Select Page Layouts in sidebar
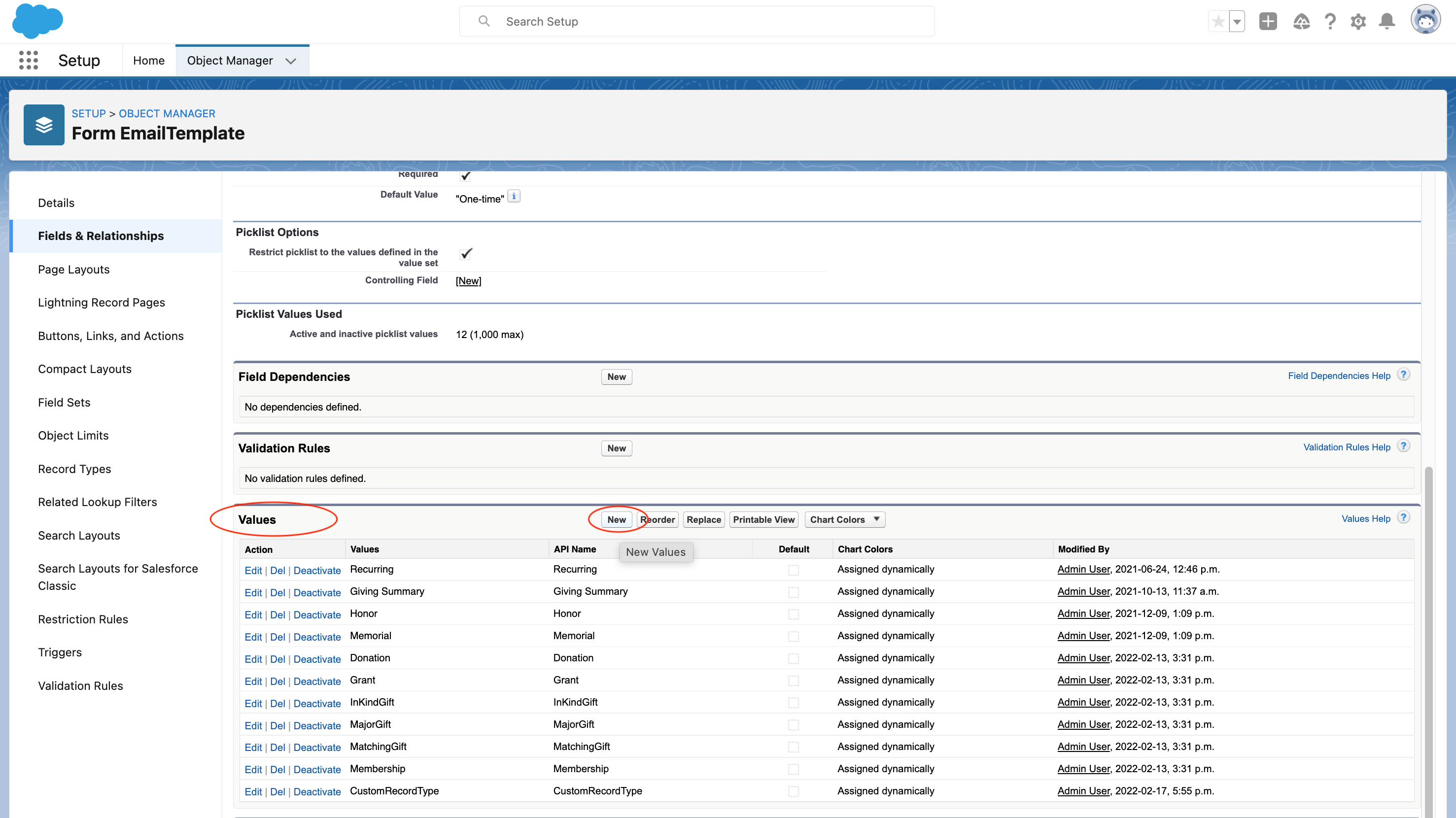 coord(73,270)
